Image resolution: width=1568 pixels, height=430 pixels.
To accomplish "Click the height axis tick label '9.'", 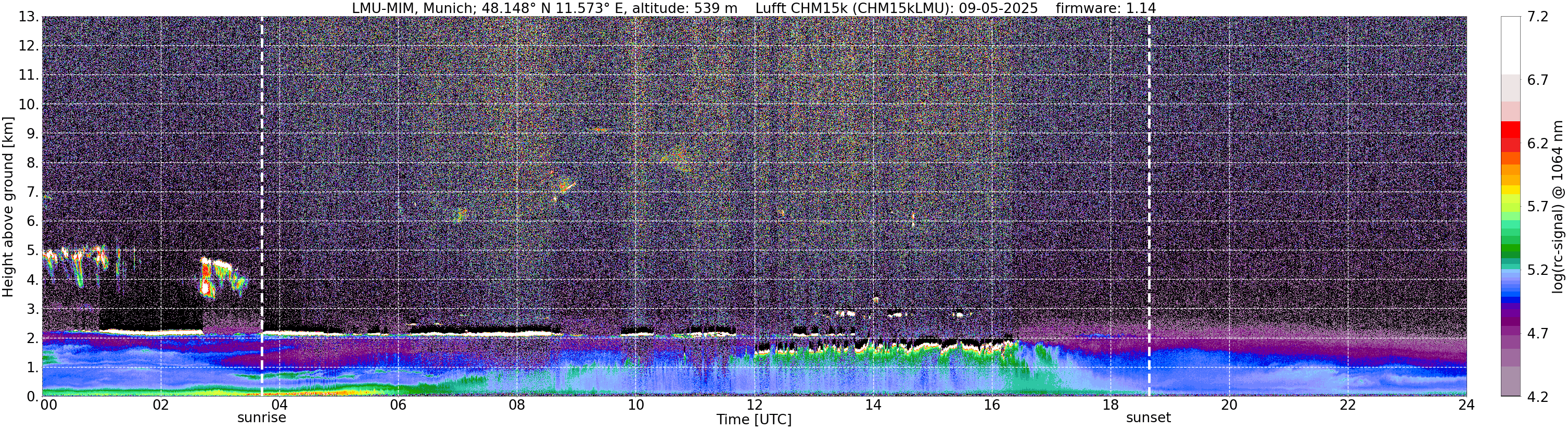I will (x=33, y=134).
